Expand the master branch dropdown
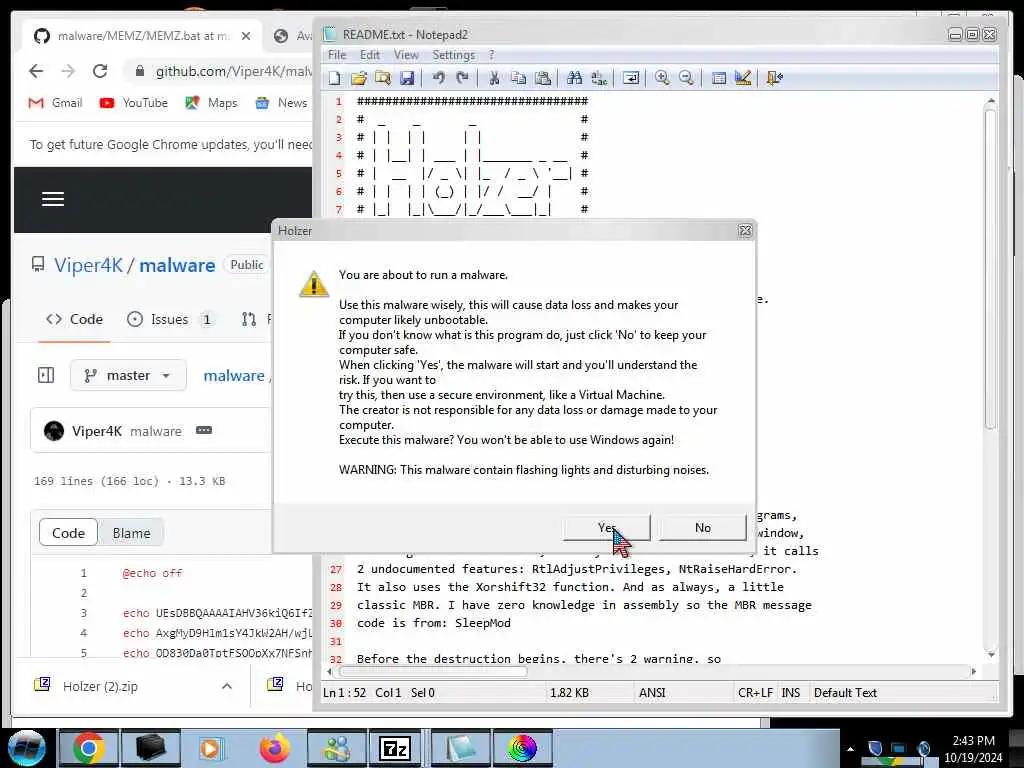The height and width of the screenshot is (768, 1024). [128, 376]
